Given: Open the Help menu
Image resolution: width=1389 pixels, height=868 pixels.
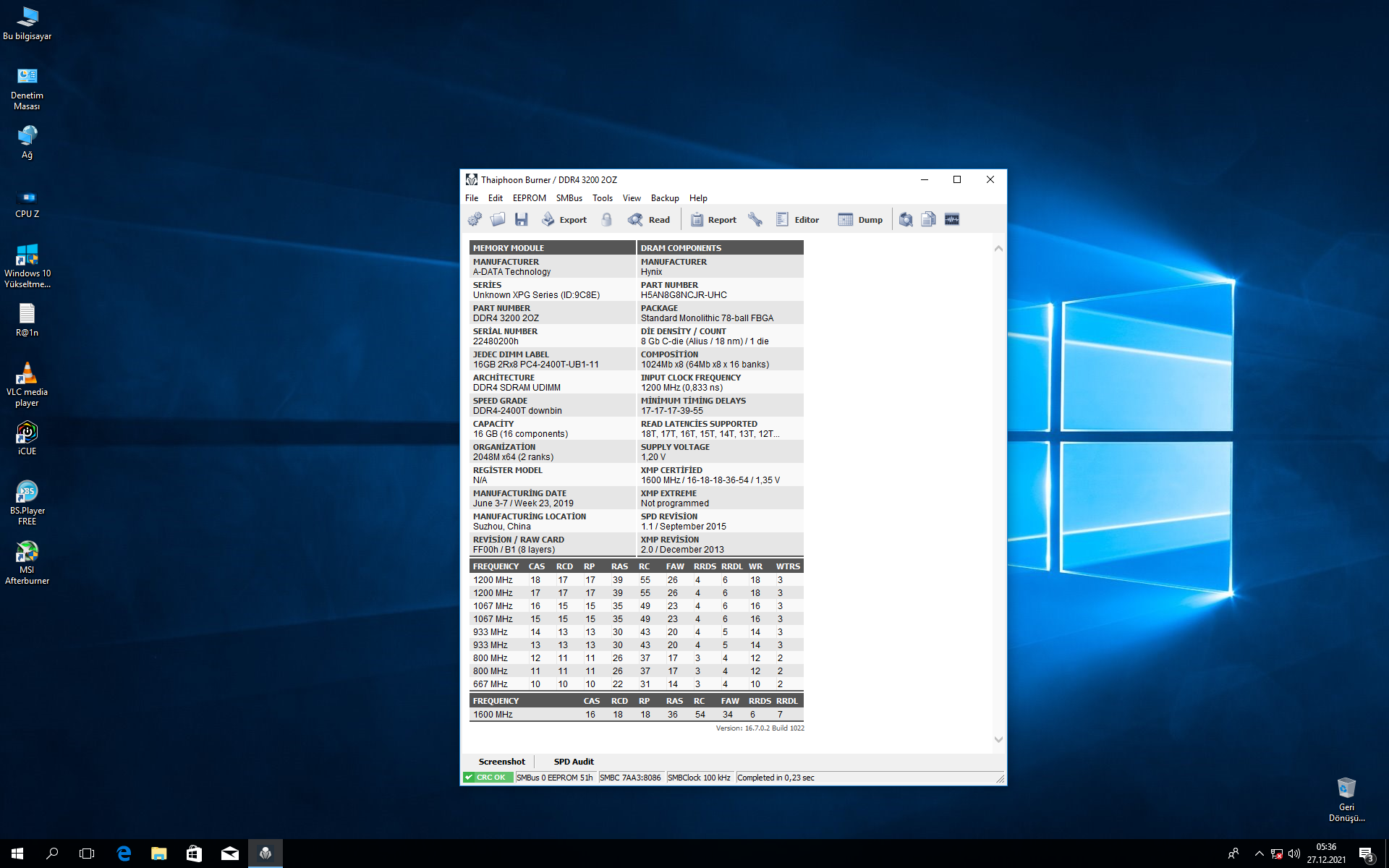Looking at the screenshot, I should point(698,198).
